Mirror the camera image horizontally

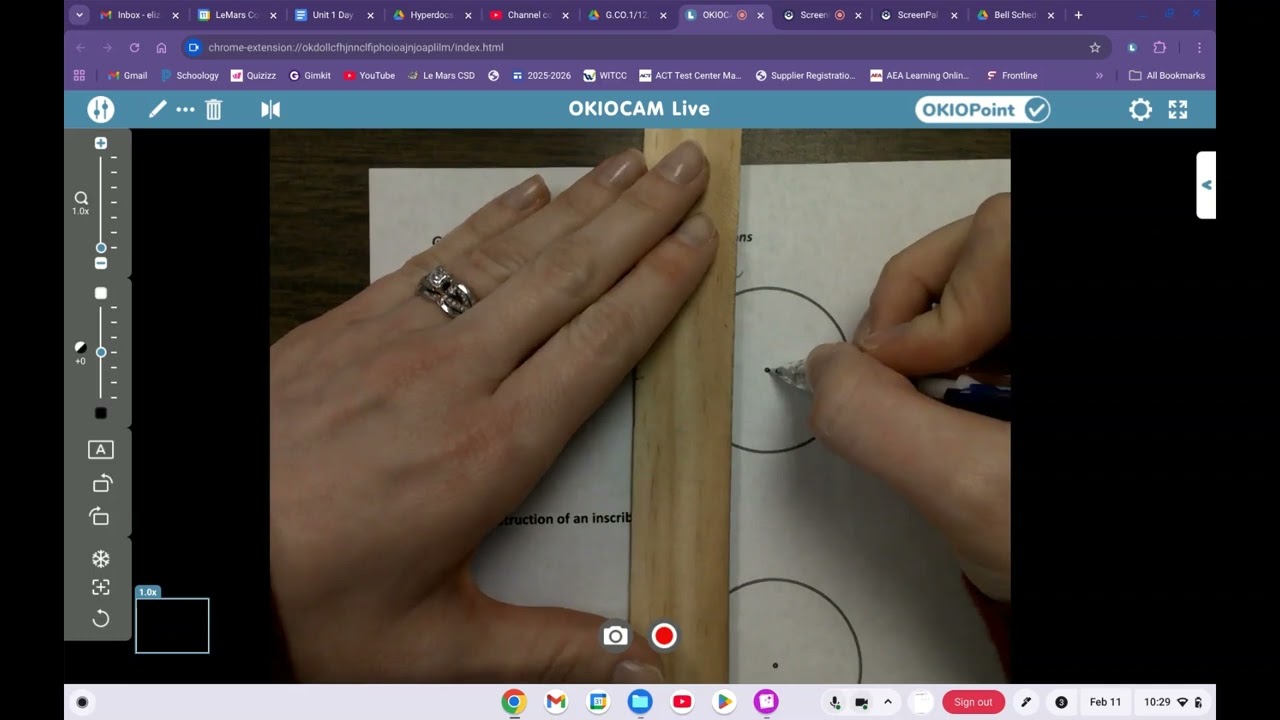[271, 109]
